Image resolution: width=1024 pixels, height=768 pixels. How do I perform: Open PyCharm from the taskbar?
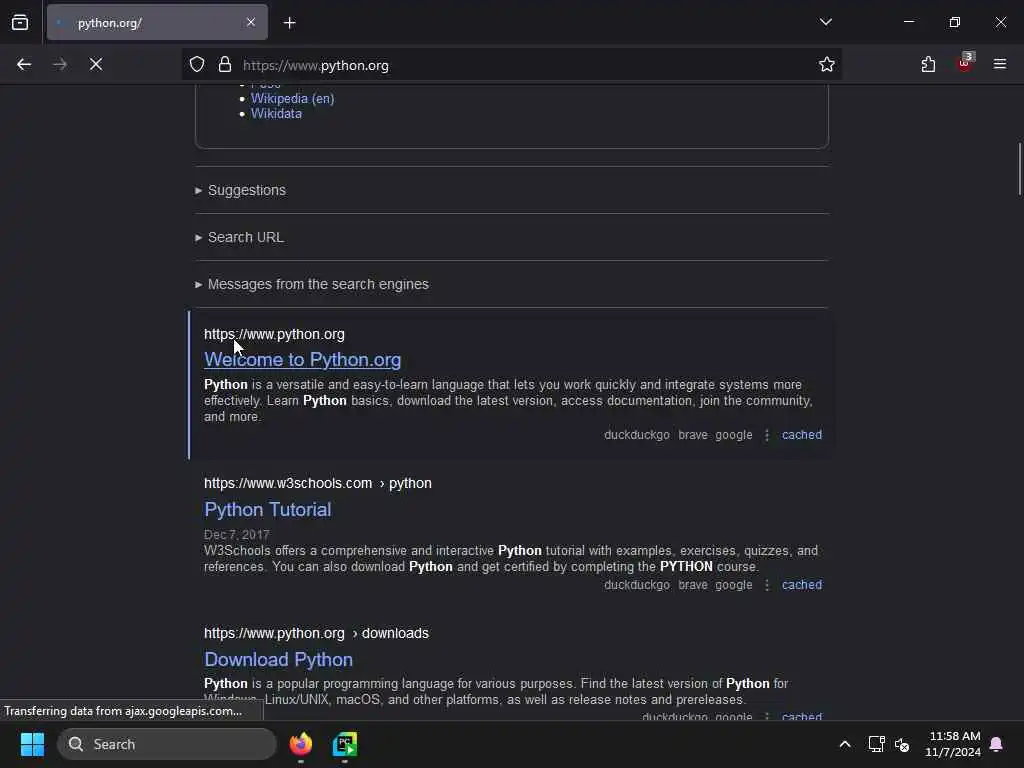click(x=345, y=744)
